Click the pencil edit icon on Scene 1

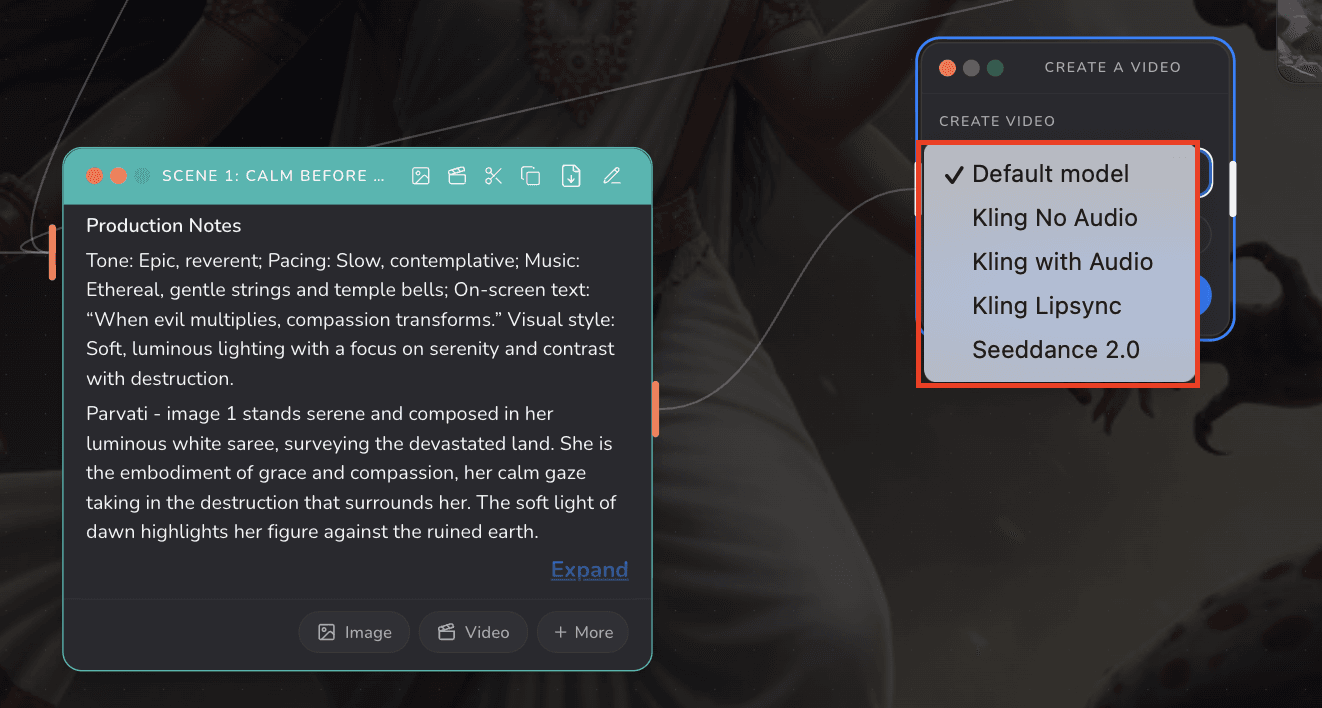point(611,176)
